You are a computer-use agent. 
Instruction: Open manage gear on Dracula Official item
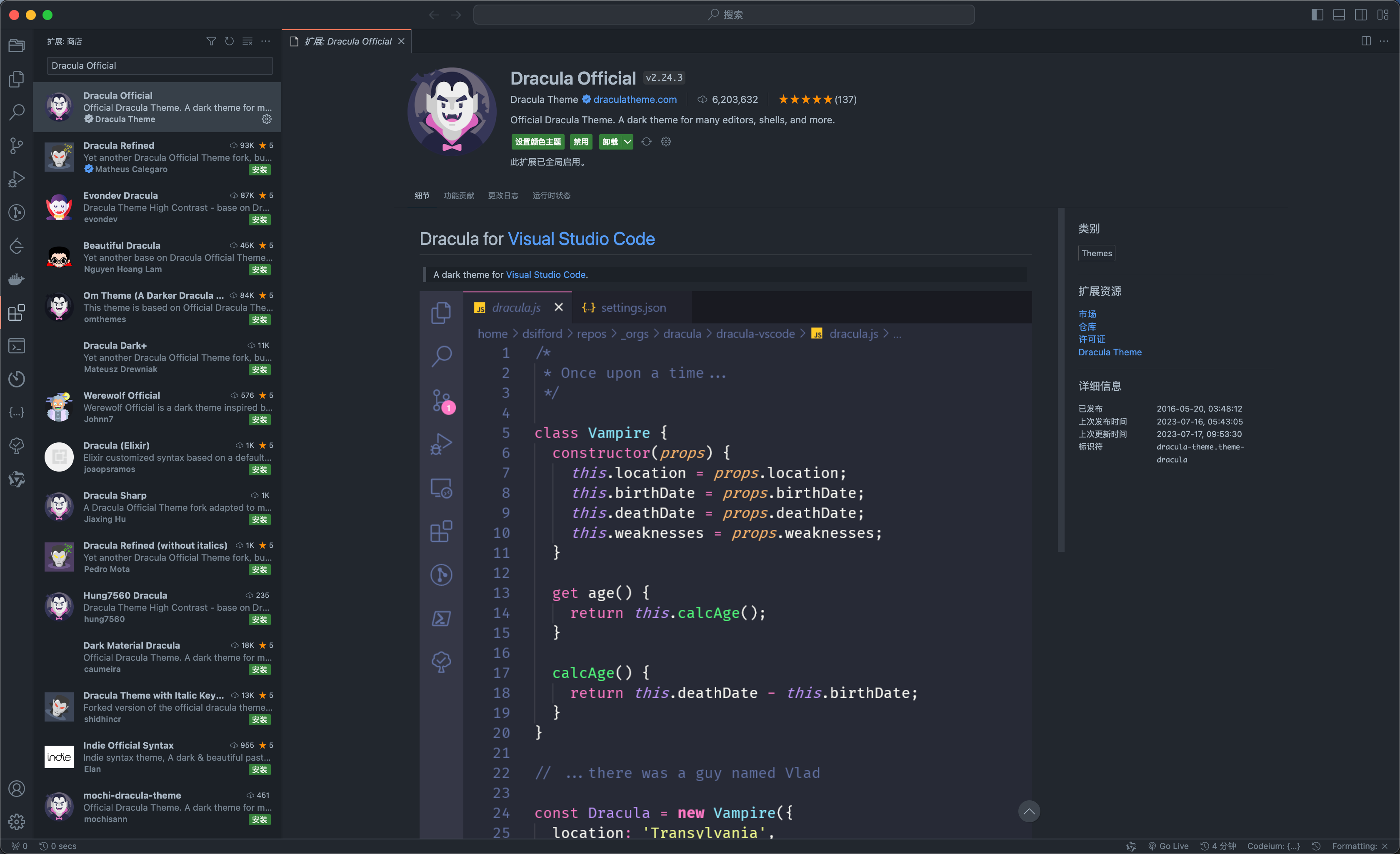coord(267,119)
